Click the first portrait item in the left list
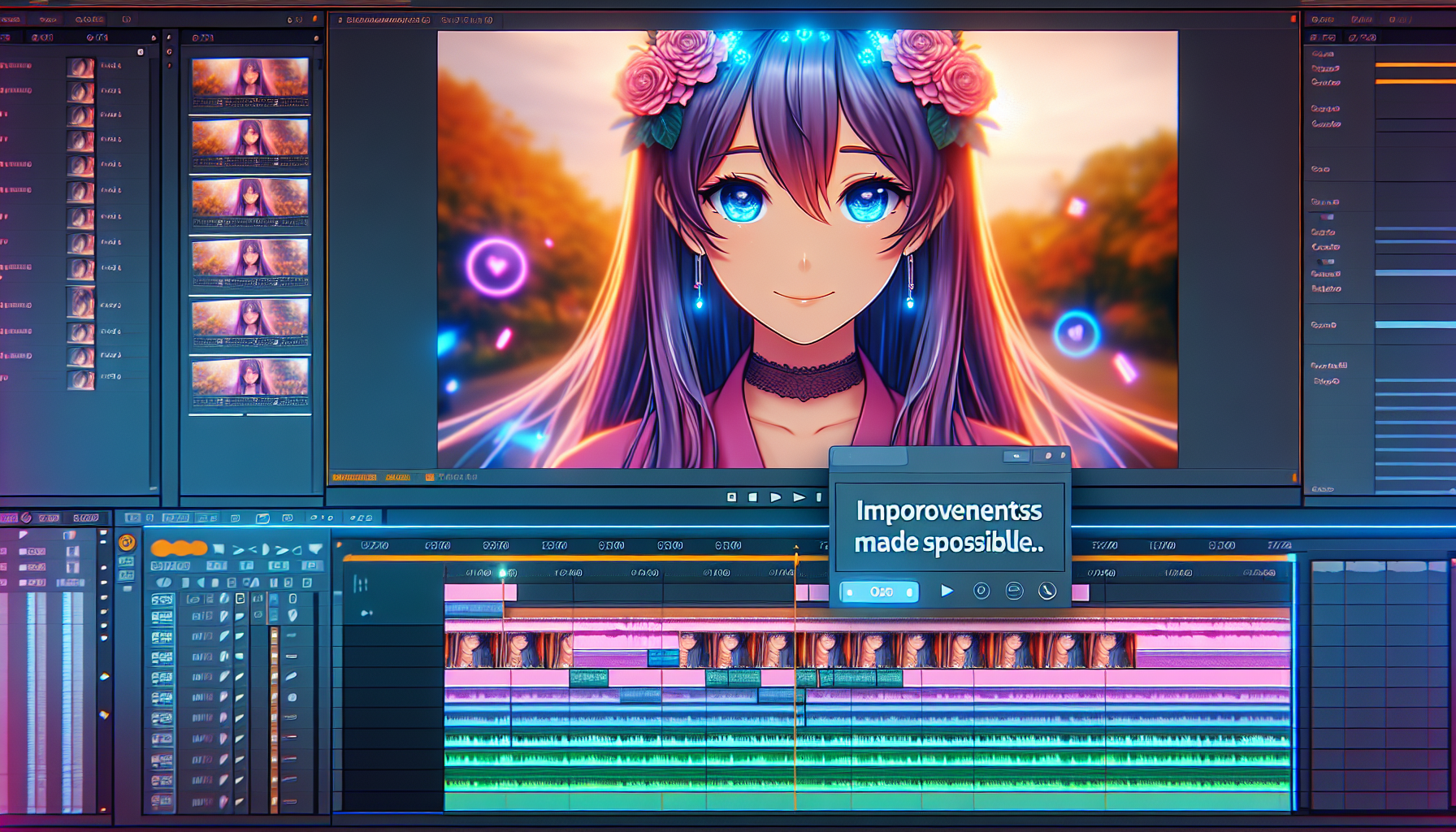1456x832 pixels. (x=80, y=67)
